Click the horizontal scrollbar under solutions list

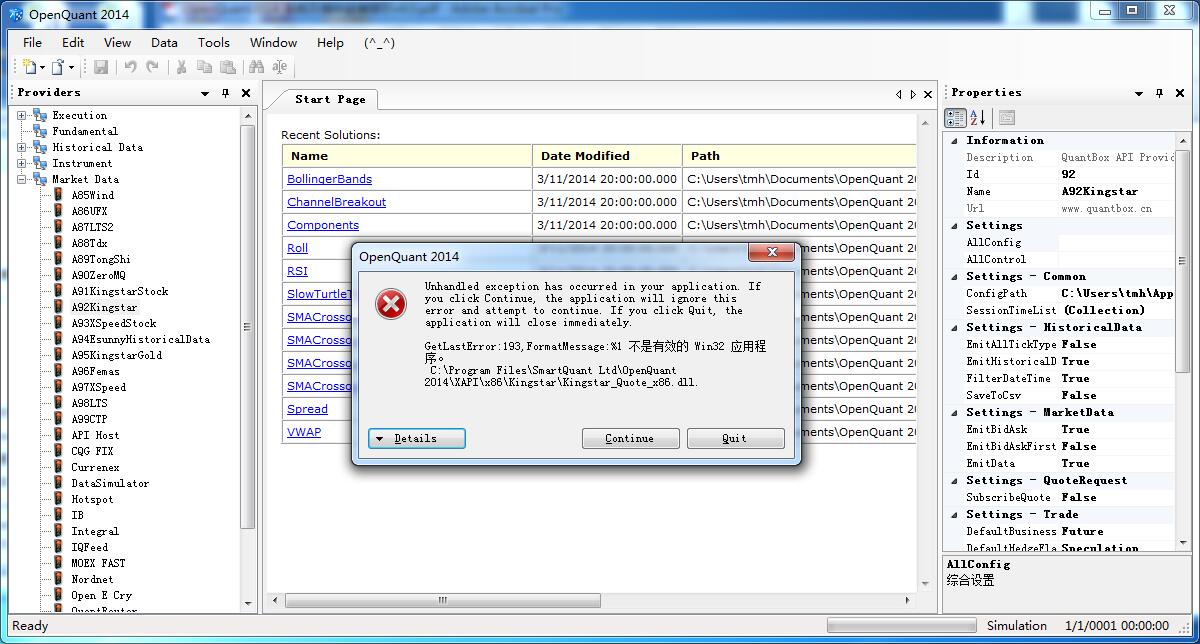pos(592,600)
